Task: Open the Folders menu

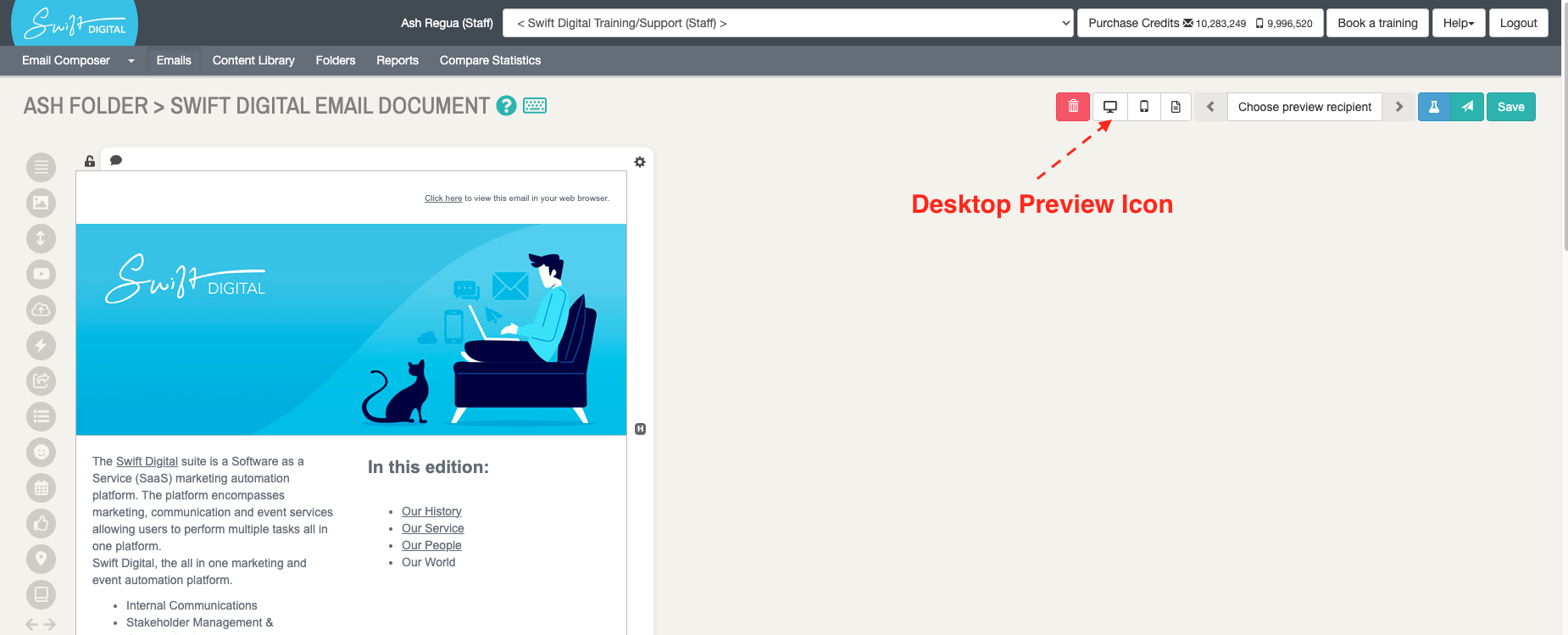Action: click(x=336, y=60)
